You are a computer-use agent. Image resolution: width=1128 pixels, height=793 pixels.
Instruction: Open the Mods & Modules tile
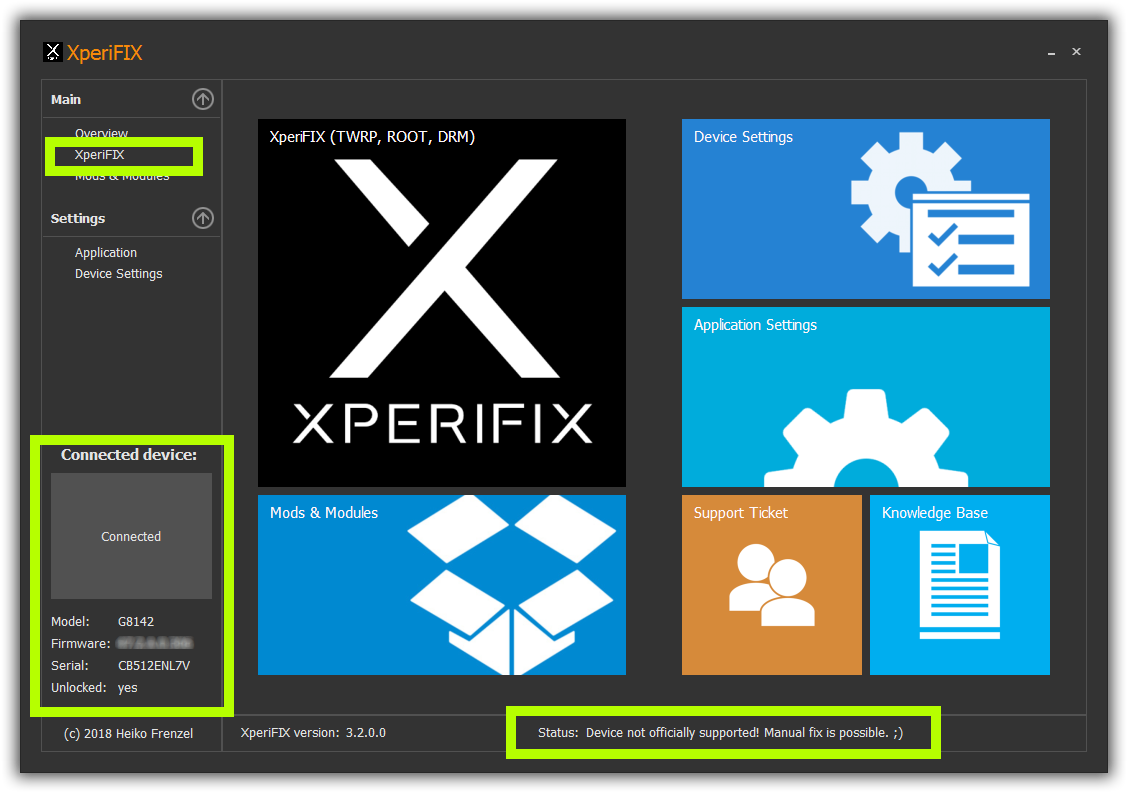[x=442, y=585]
